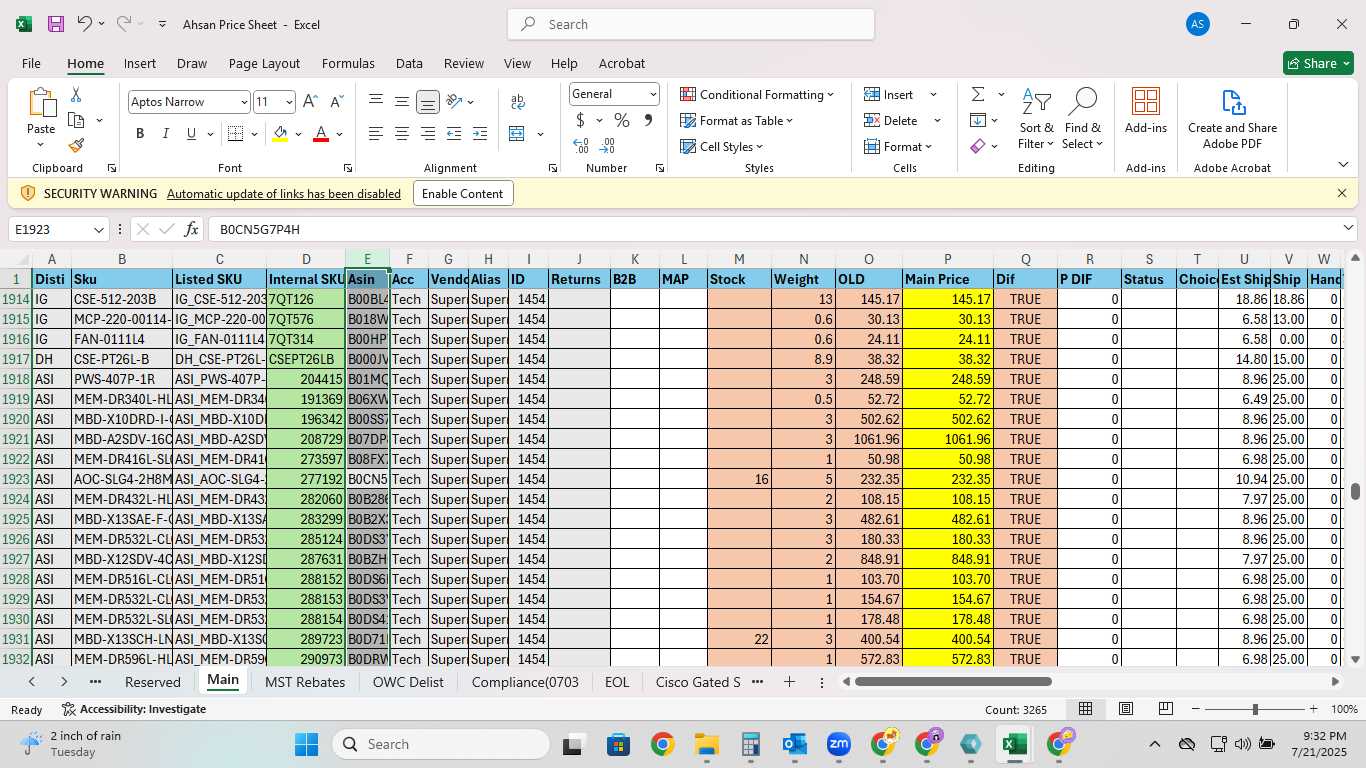Switch to the Formulas ribbon tab
The image size is (1366, 768).
(348, 63)
